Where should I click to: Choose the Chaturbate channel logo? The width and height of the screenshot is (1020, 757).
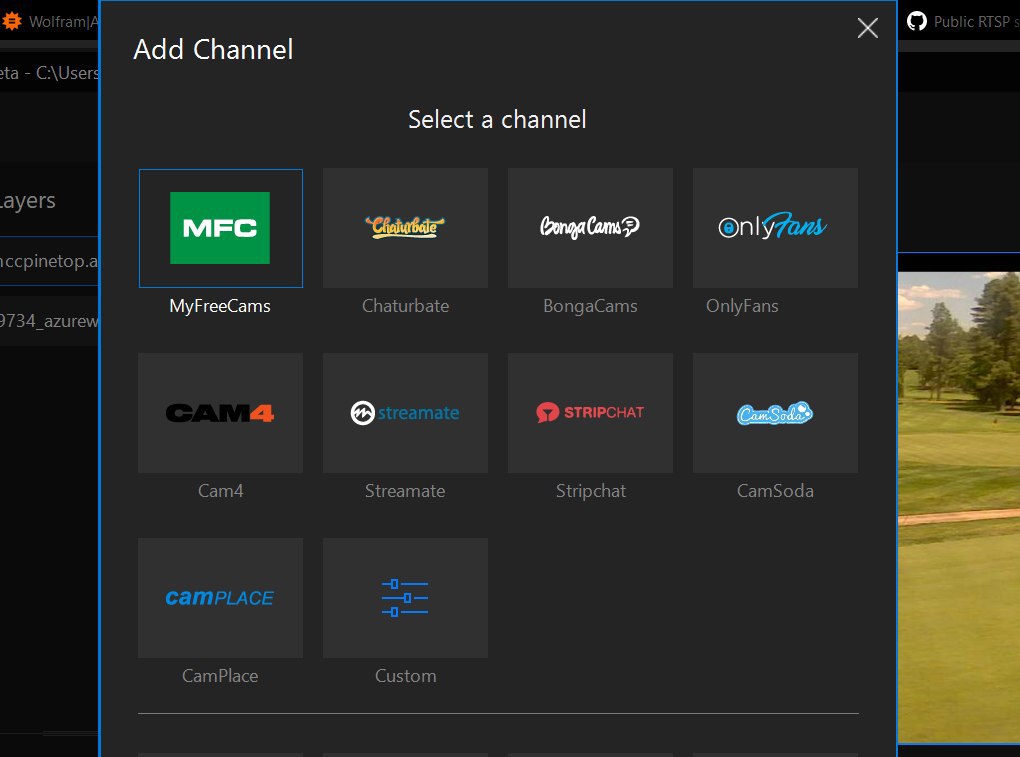[405, 228]
